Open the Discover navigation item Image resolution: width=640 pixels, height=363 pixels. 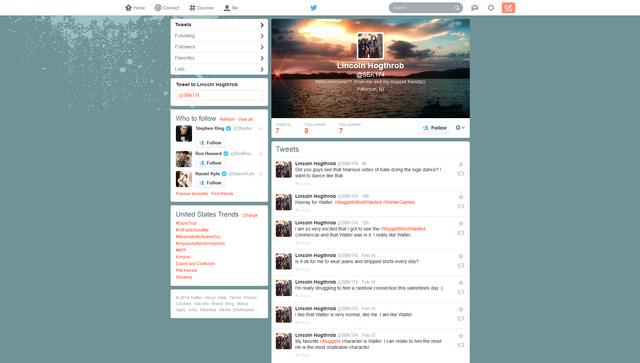click(202, 8)
